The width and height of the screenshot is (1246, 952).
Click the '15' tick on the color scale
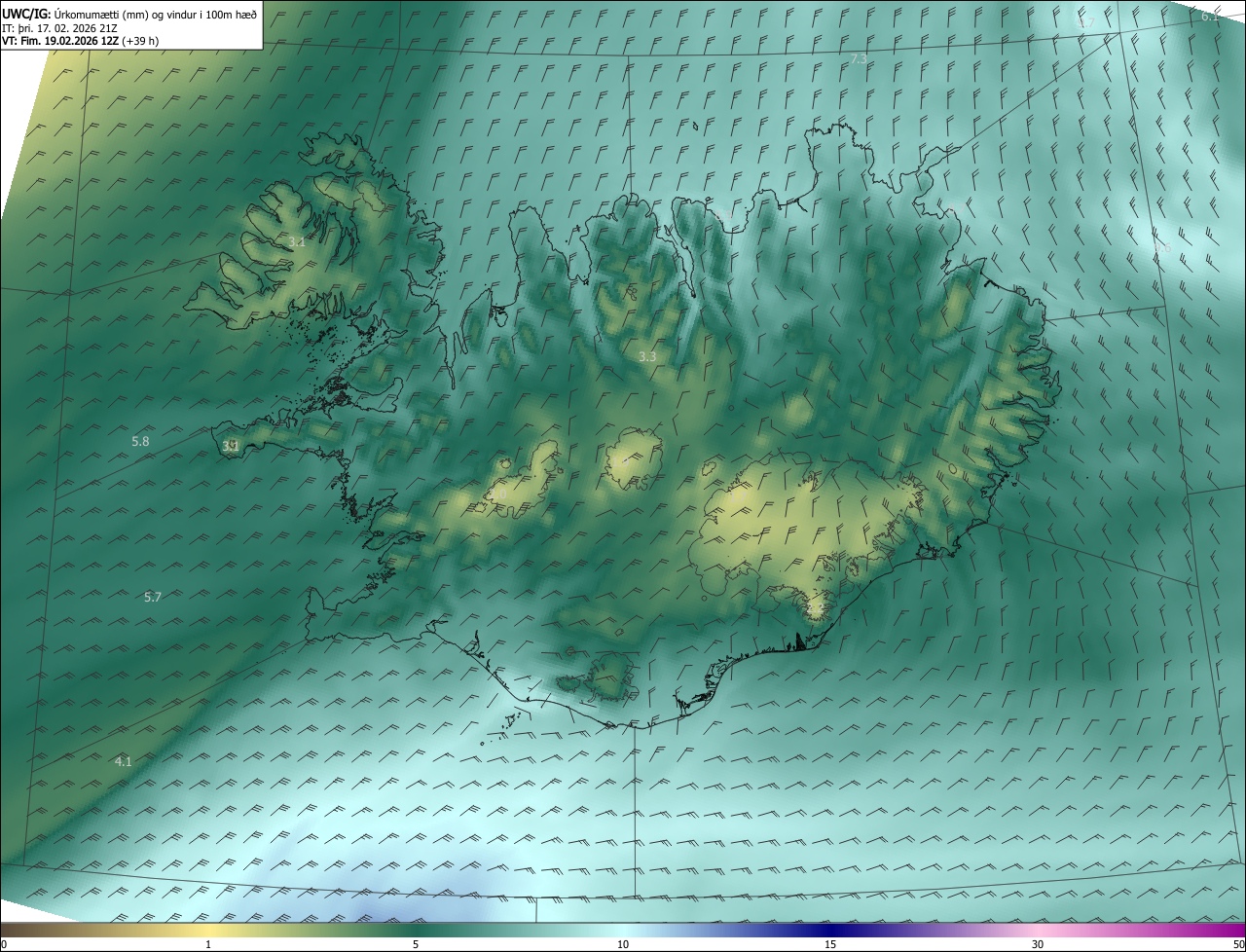pyautogui.click(x=830, y=944)
